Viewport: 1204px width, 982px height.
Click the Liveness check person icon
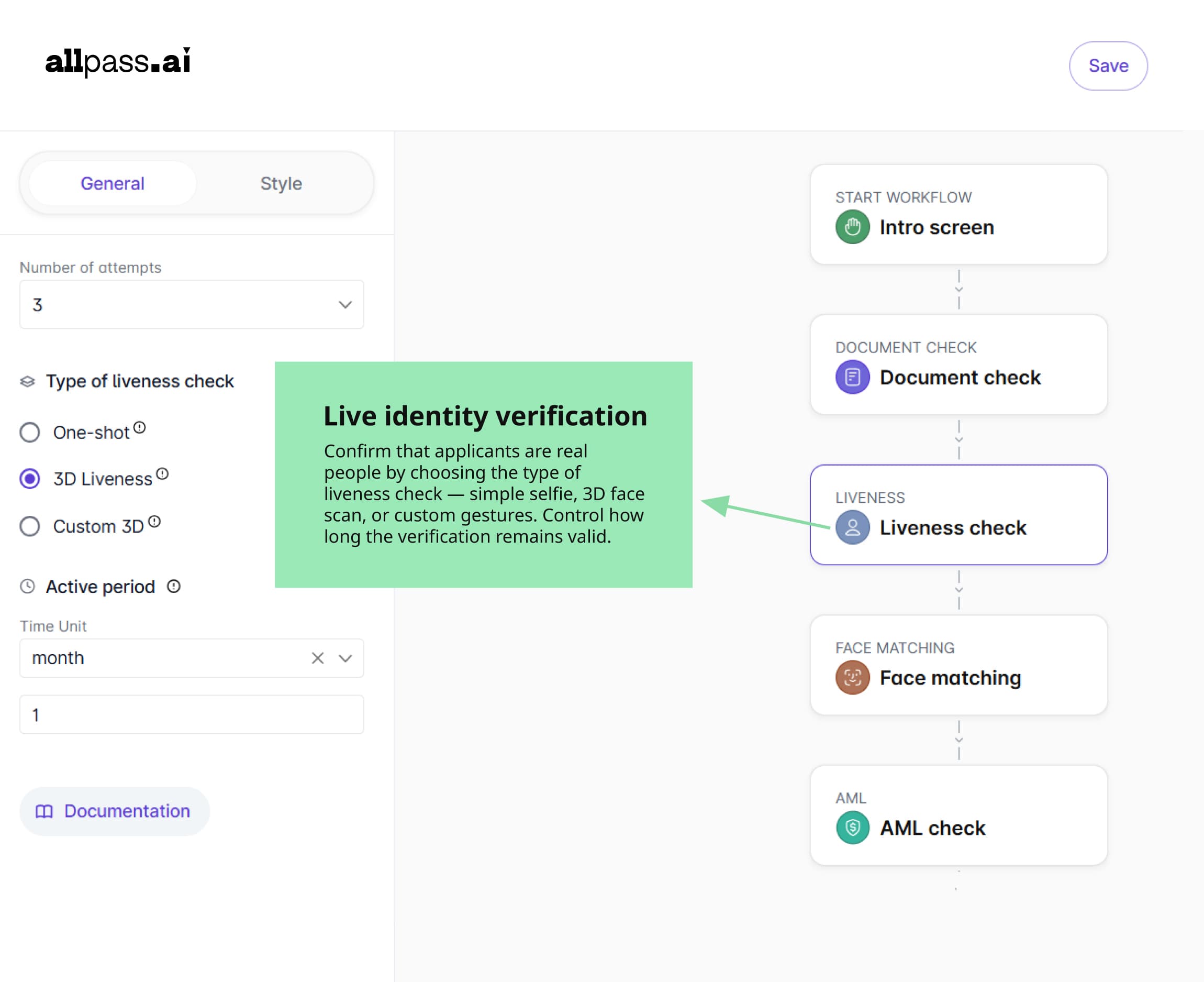tap(852, 527)
